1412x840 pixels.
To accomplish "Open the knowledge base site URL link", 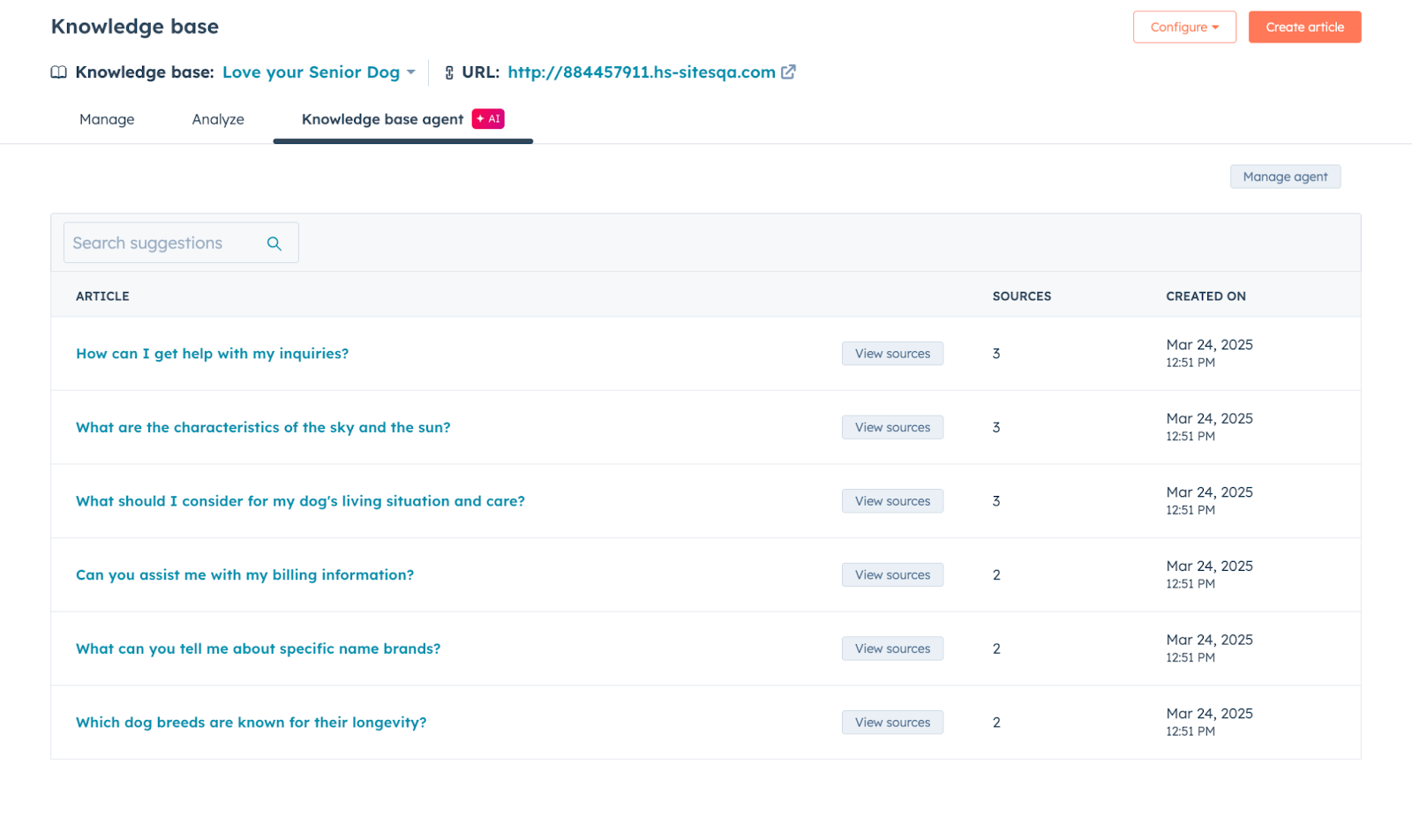I will 641,72.
